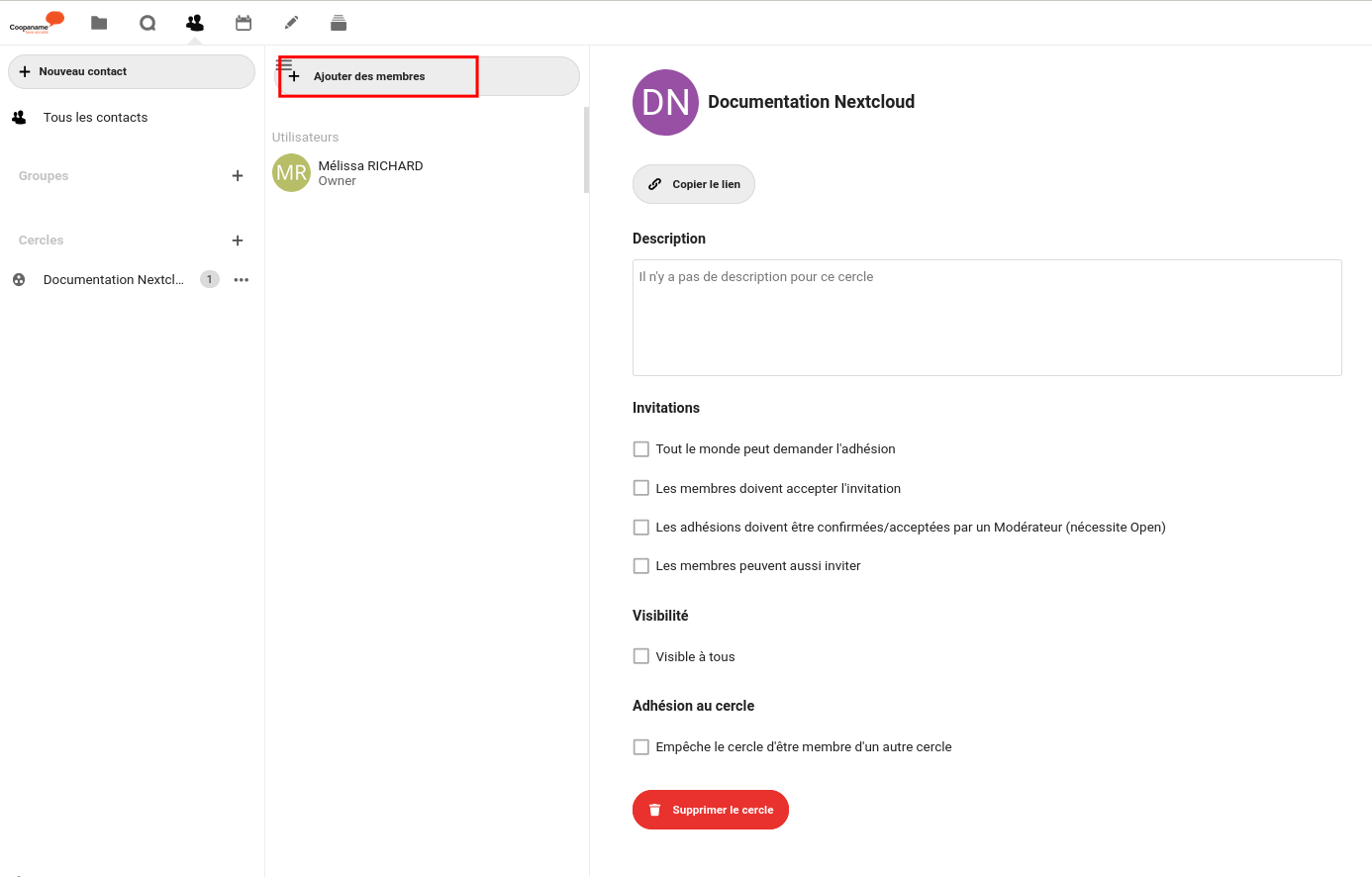
Task: Select 'Tous les contacts' in the sidebar
Action: 95,118
